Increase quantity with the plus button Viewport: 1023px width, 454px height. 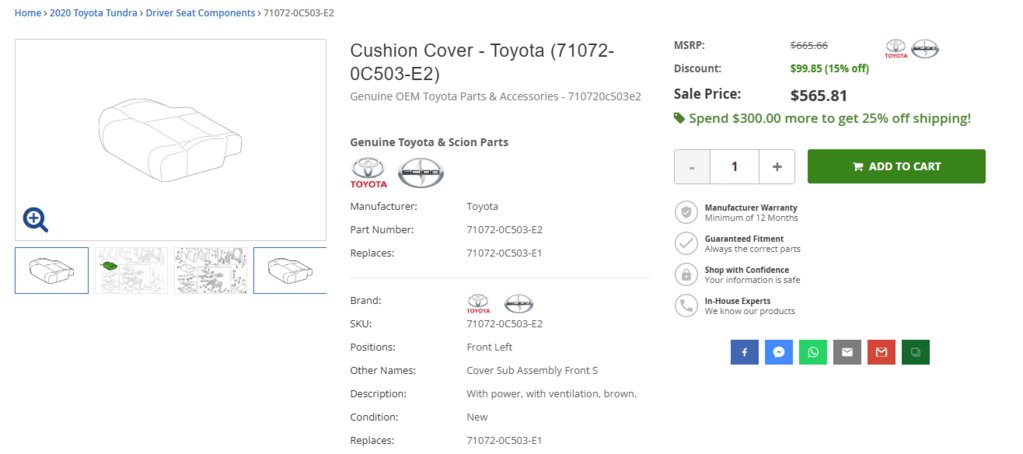pyautogui.click(x=777, y=166)
